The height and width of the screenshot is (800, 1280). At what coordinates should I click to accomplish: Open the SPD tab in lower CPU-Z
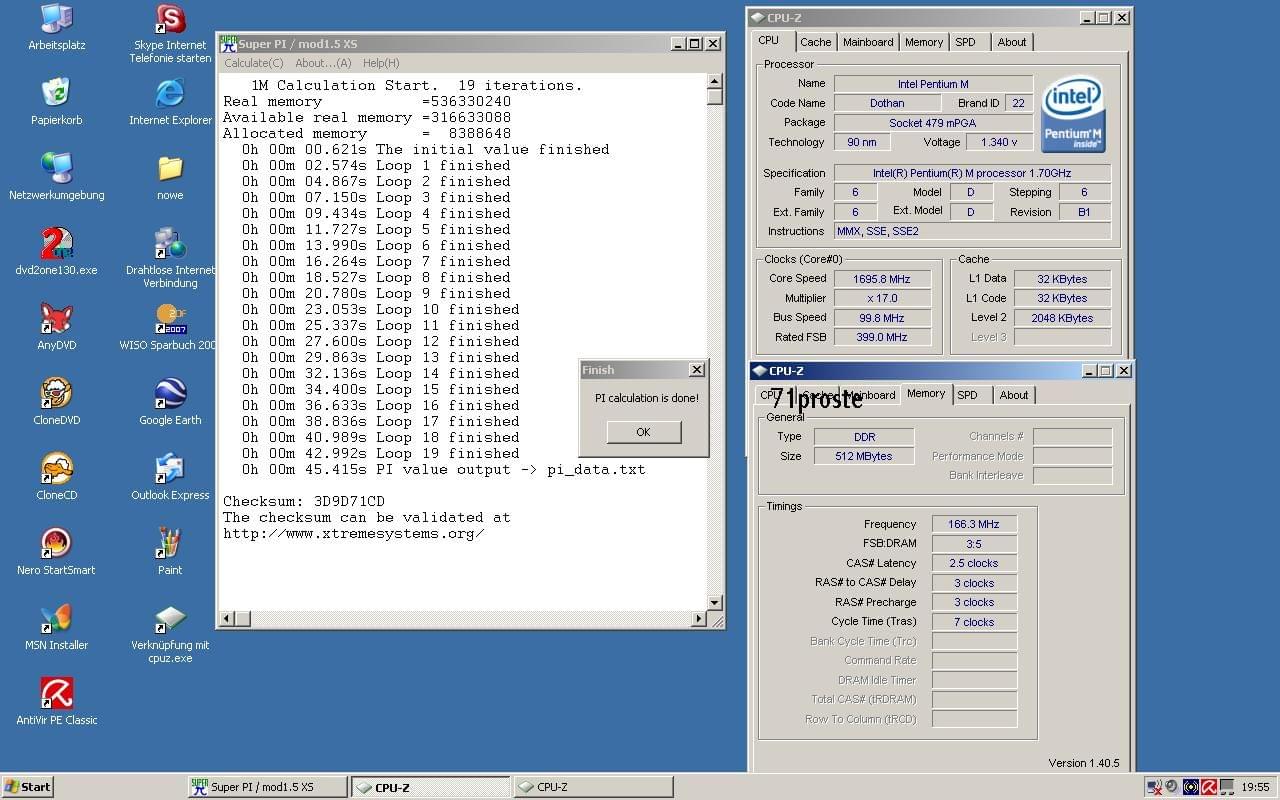(967, 395)
